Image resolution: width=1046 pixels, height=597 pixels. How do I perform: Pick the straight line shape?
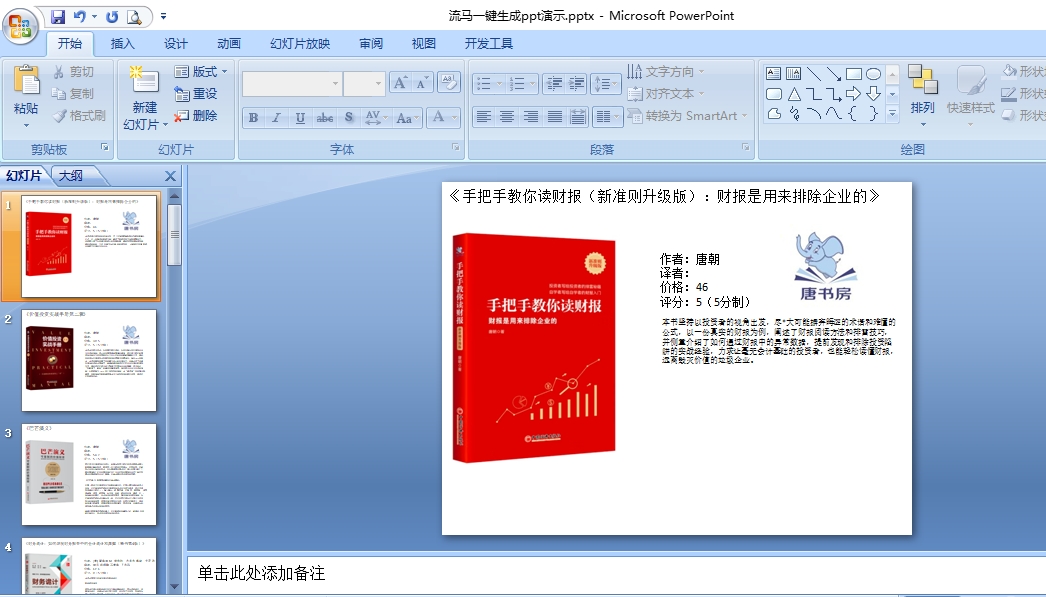pyautogui.click(x=814, y=73)
